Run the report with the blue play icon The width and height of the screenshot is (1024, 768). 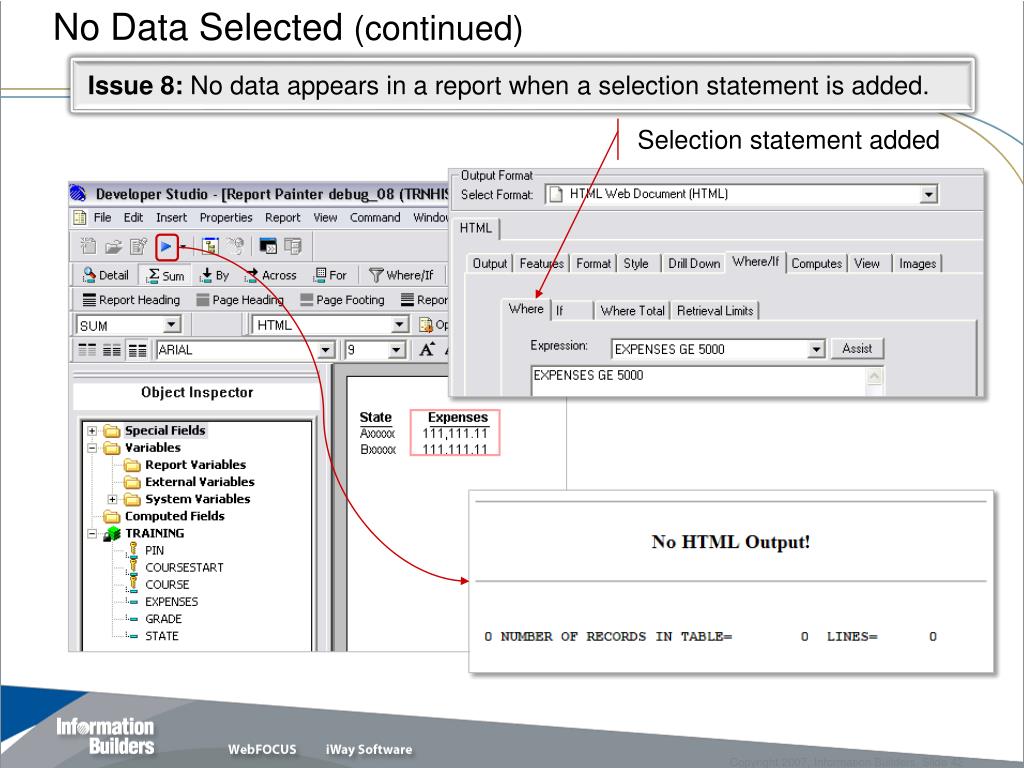coord(166,247)
